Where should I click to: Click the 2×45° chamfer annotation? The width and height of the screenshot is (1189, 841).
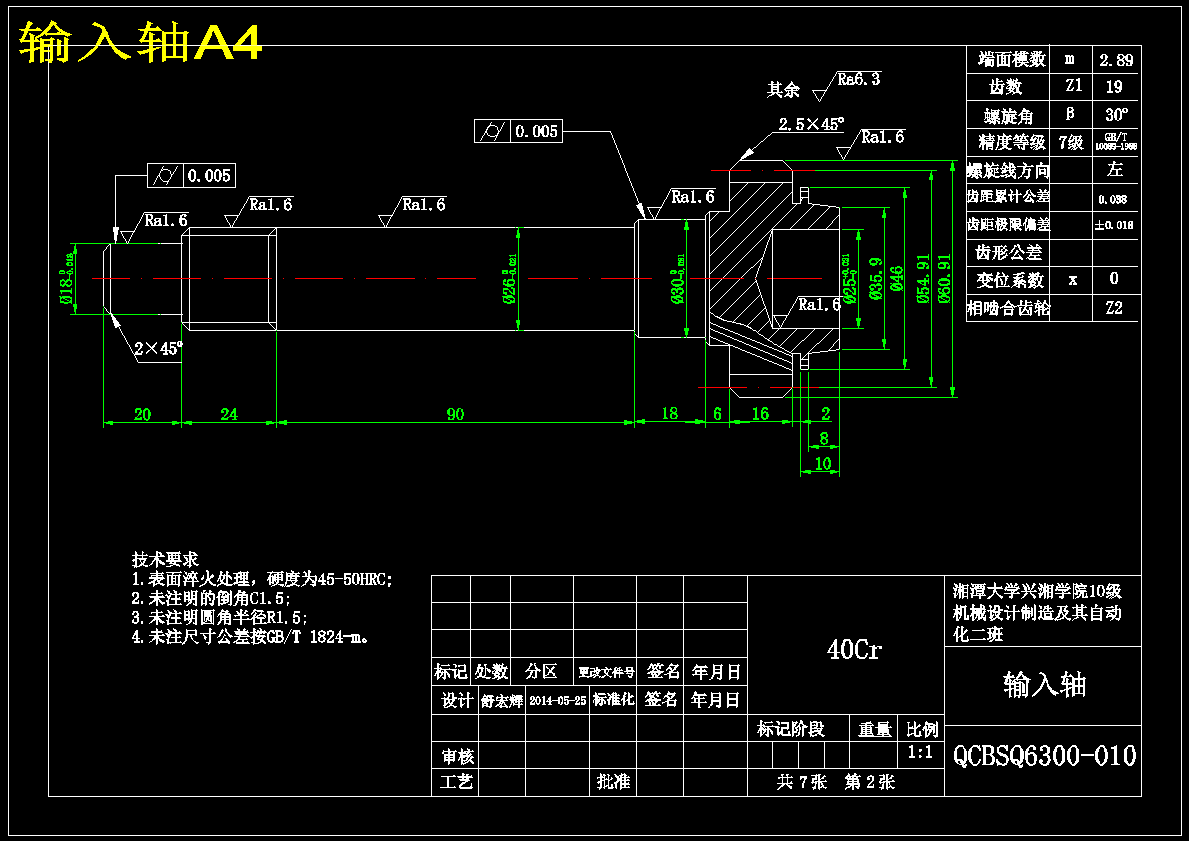(x=158, y=348)
